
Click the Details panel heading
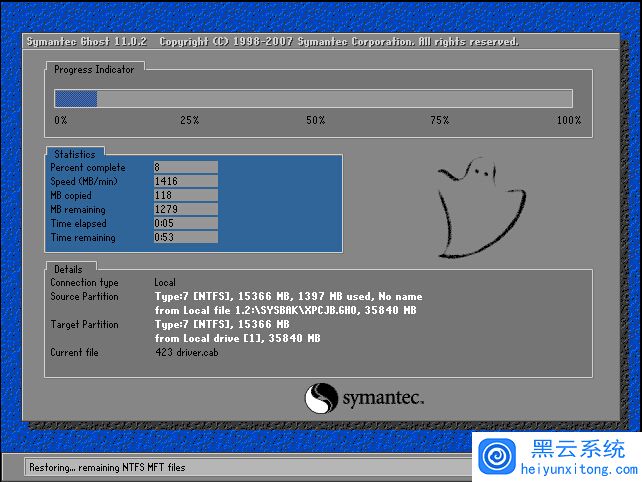click(x=69, y=269)
